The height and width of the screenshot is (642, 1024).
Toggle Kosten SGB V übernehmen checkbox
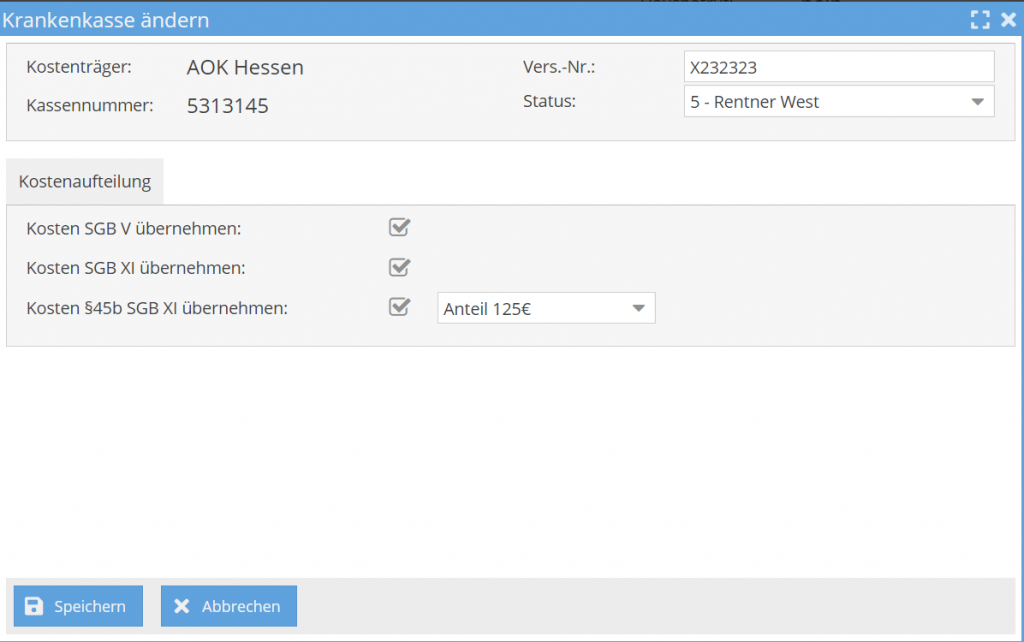[399, 228]
